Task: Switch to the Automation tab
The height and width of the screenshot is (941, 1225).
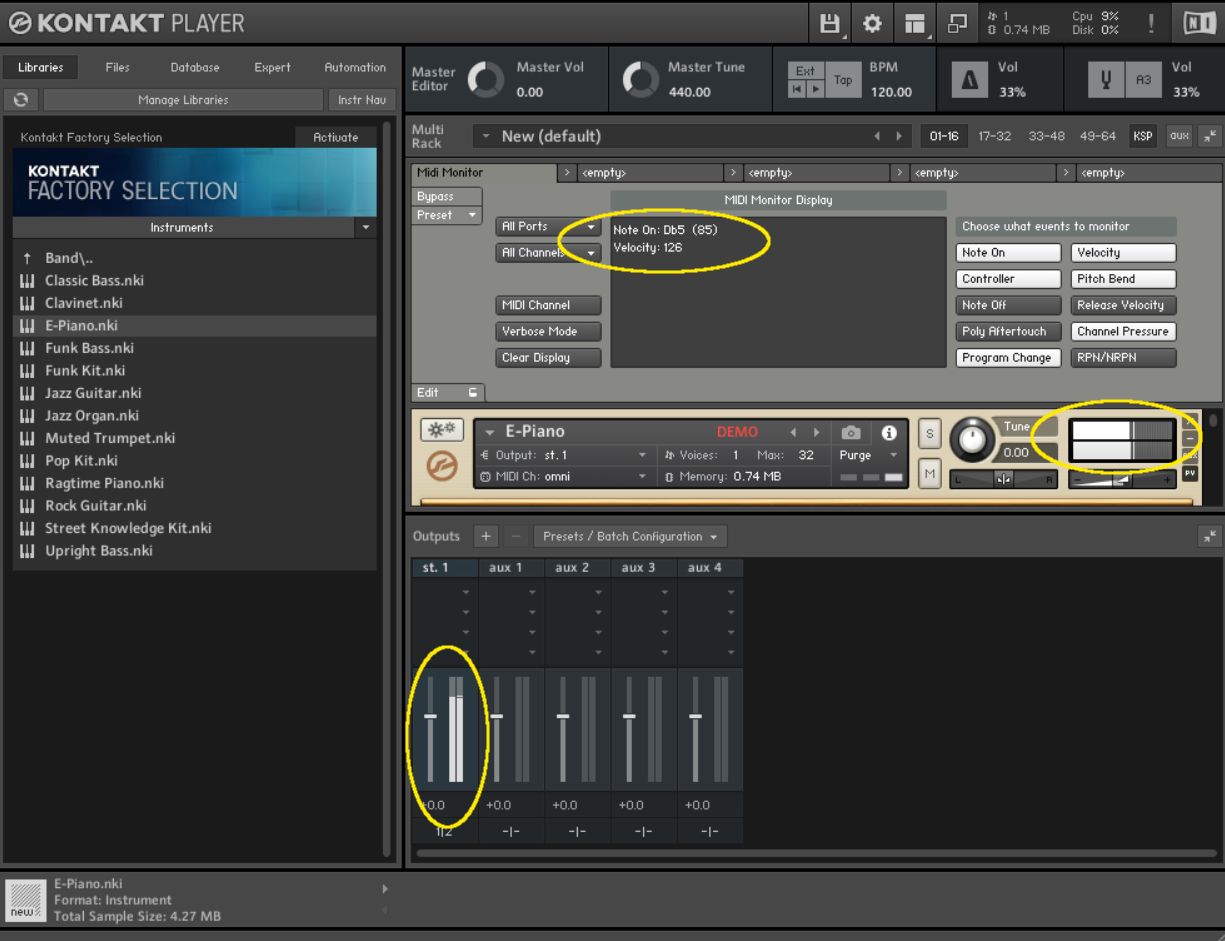Action: pyautogui.click(x=355, y=68)
